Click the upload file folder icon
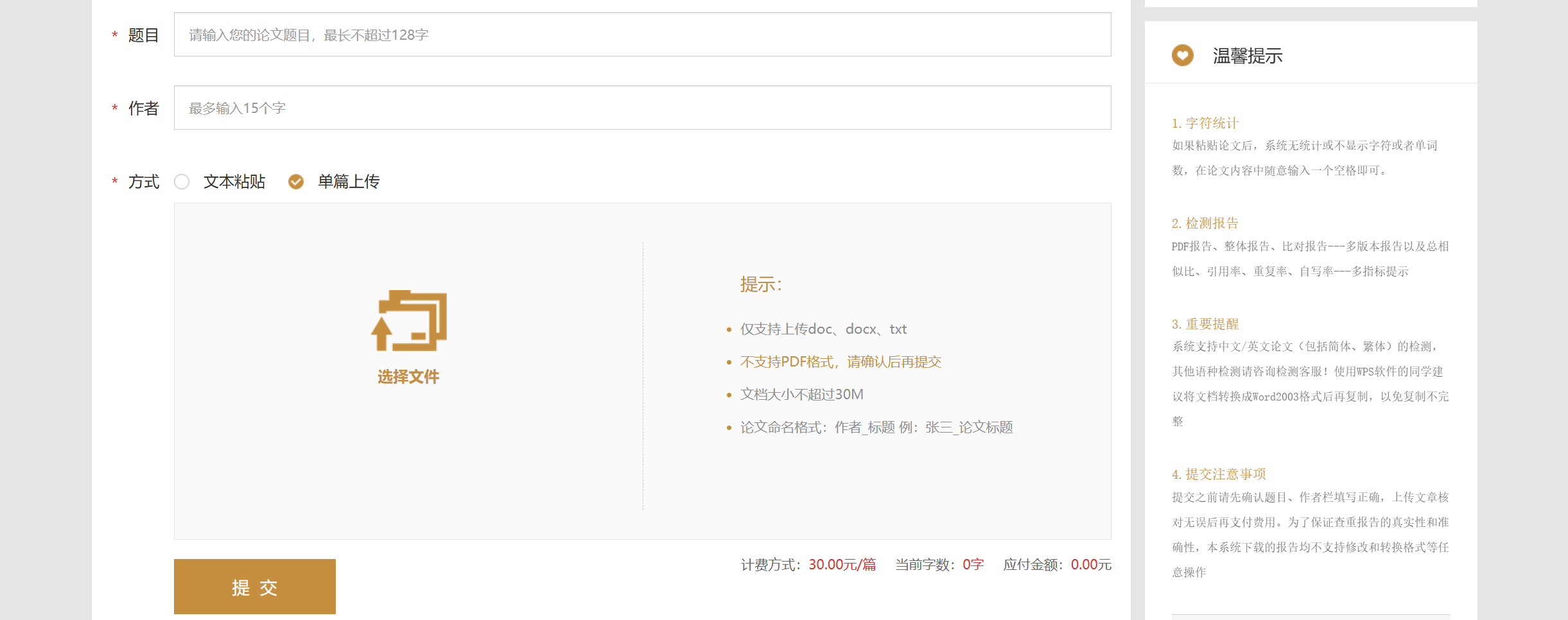Viewport: 1568px width, 620px height. pos(409,321)
